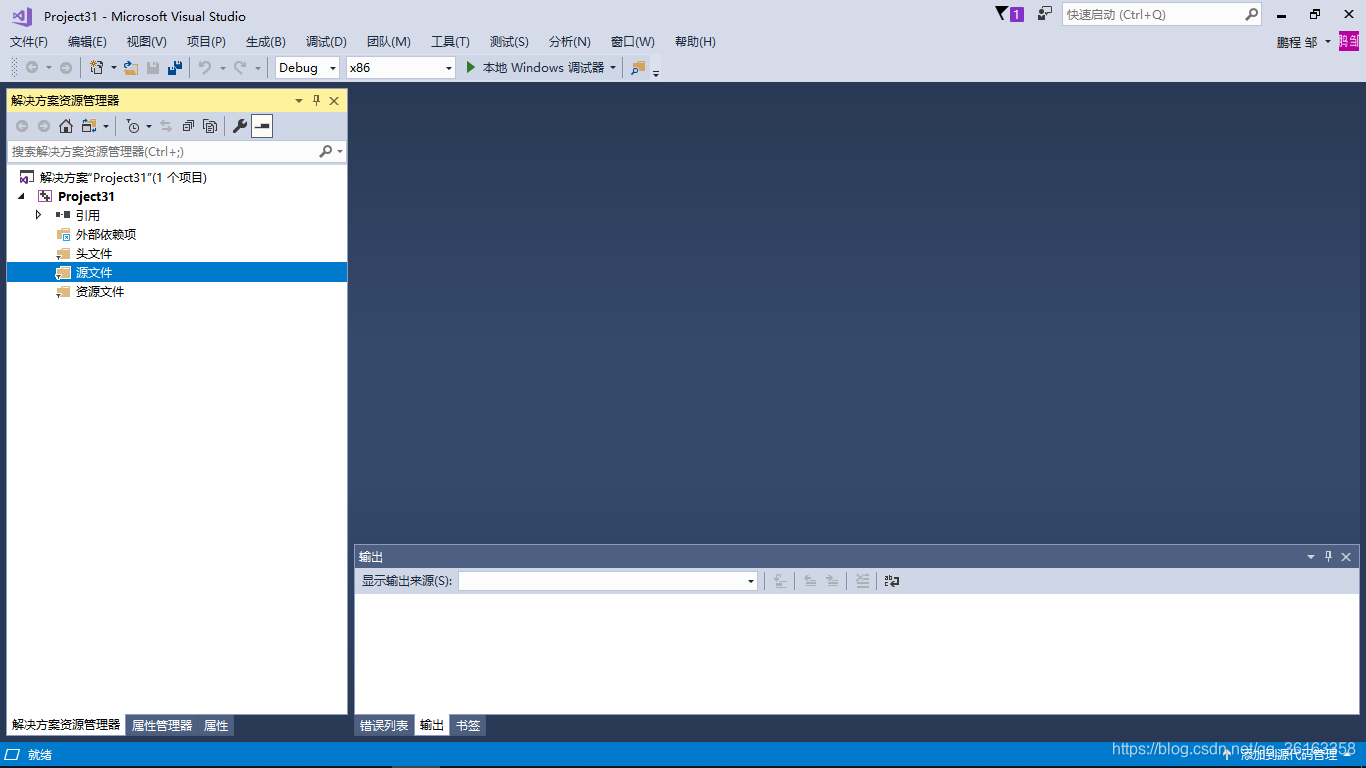Clear all output in the Output panel

[x=862, y=580]
